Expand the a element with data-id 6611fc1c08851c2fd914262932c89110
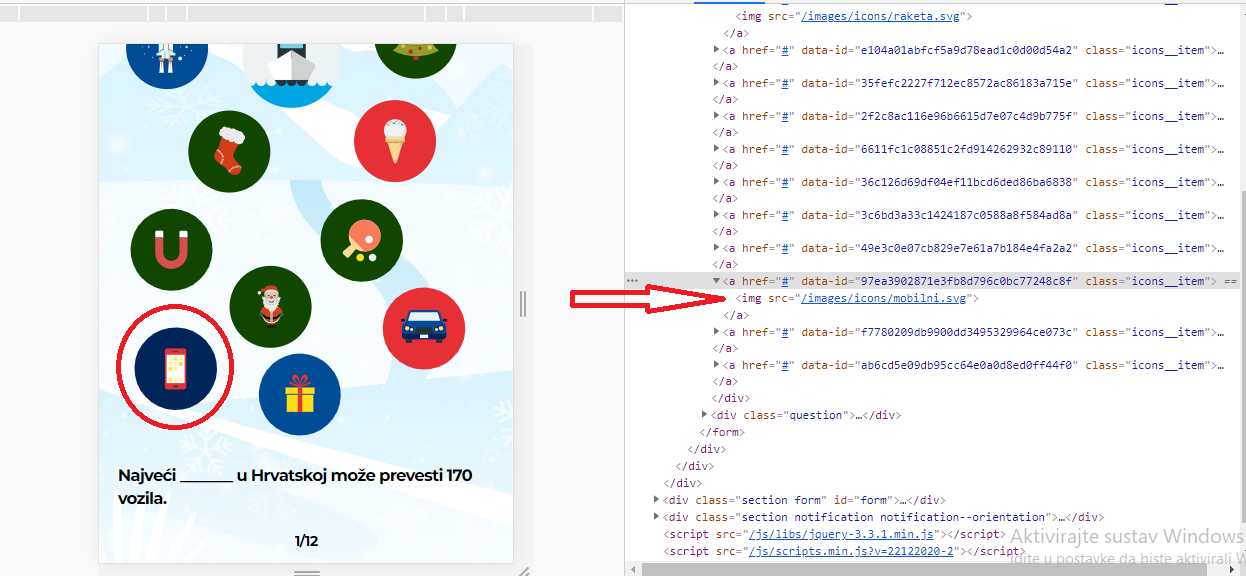The height and width of the screenshot is (576, 1246). [717, 149]
